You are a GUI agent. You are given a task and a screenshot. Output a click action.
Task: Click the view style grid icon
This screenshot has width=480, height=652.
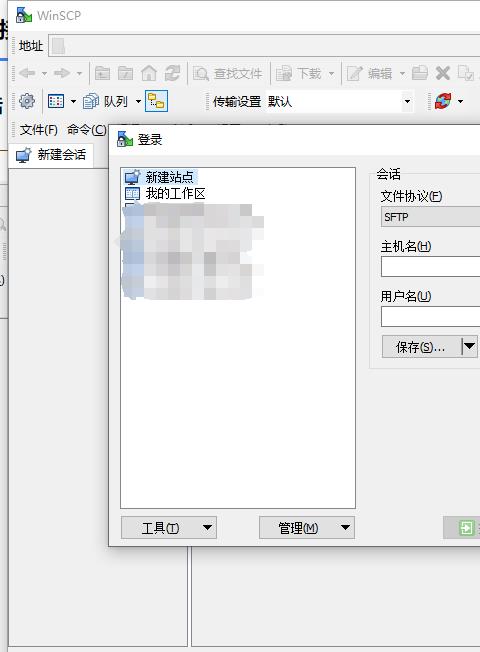[x=56, y=101]
